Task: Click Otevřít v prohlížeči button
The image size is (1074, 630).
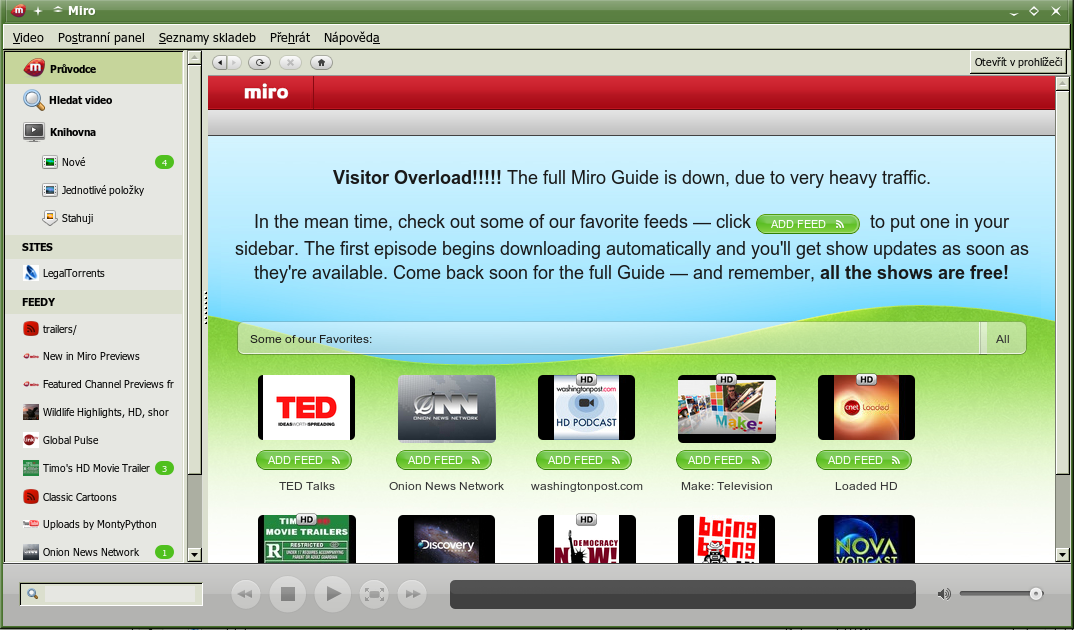Action: [x=1019, y=62]
